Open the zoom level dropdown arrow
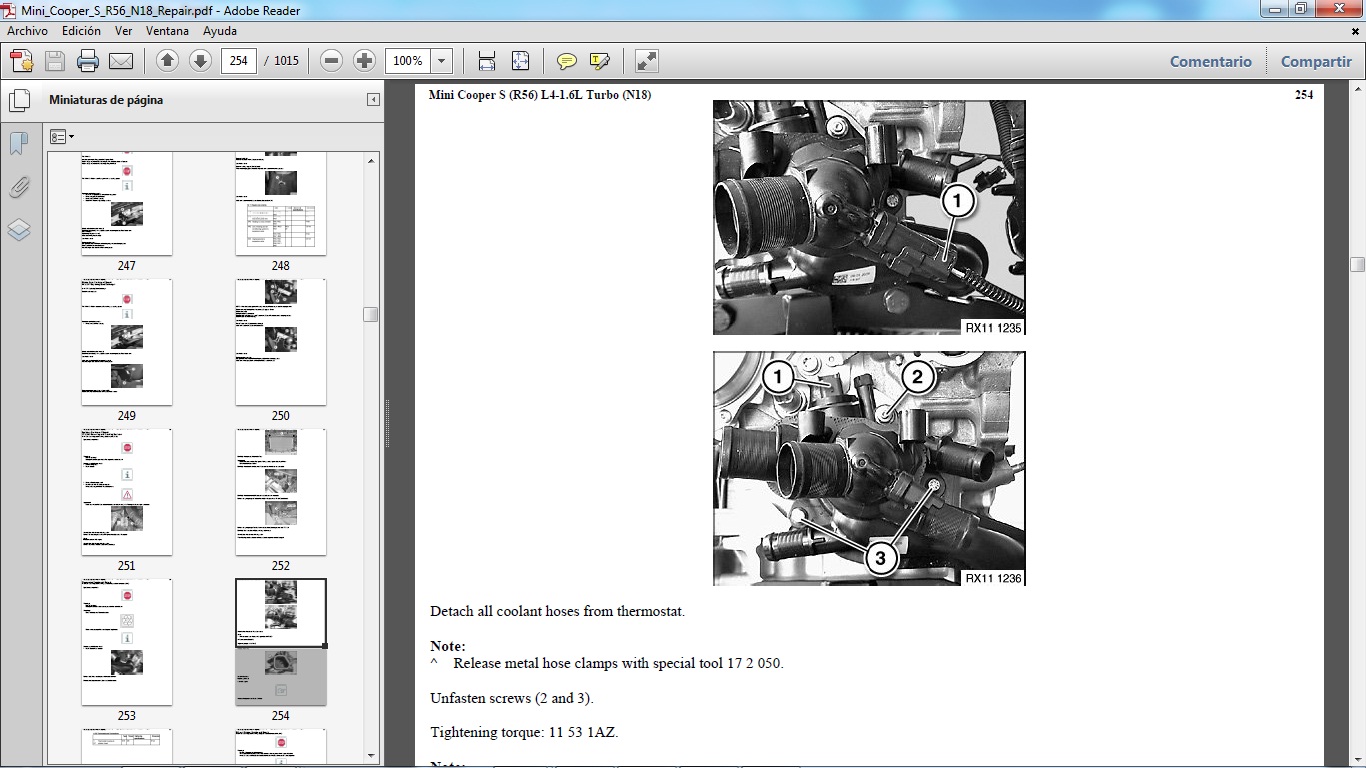The height and width of the screenshot is (768, 1366). coord(442,61)
